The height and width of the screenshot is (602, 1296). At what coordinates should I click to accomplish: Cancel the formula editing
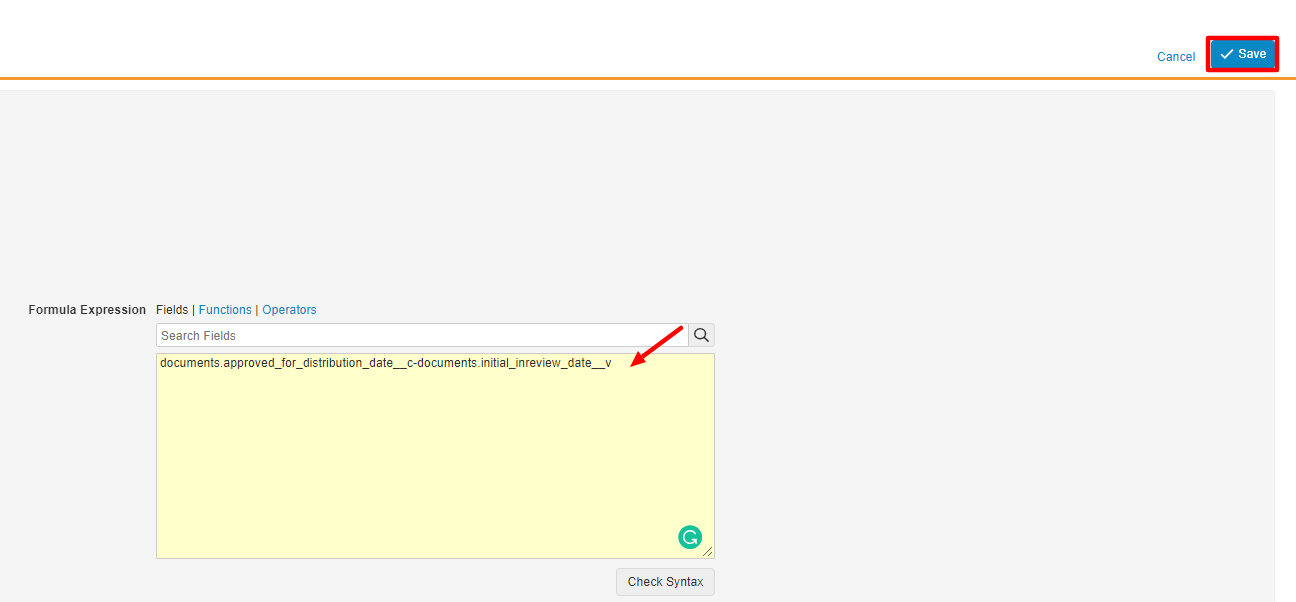[1175, 57]
